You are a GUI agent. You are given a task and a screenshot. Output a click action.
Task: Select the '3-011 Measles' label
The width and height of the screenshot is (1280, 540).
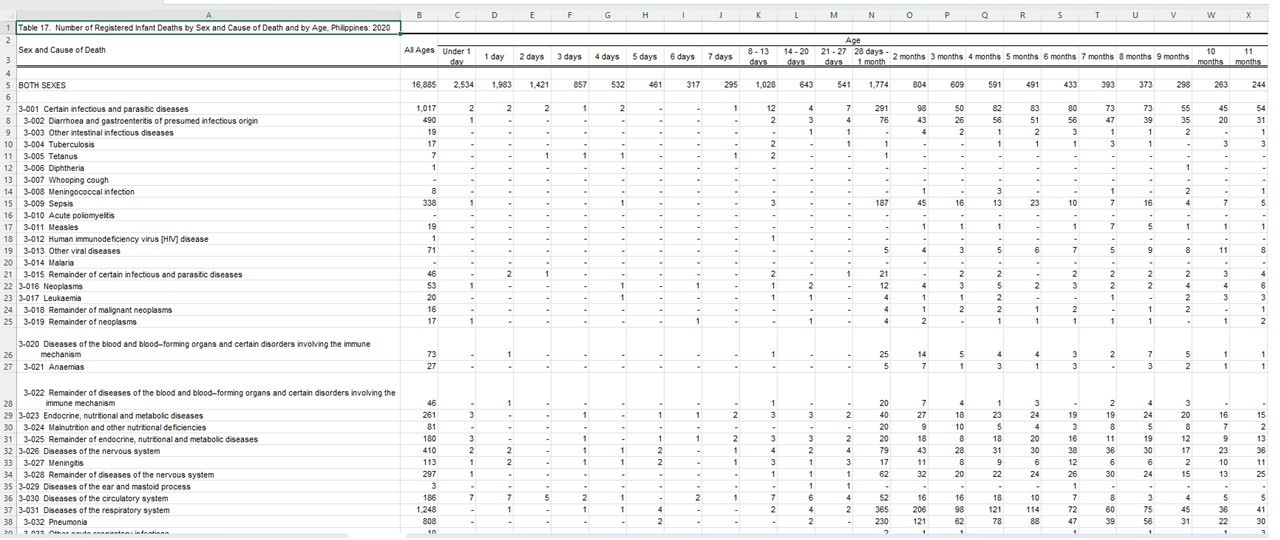pyautogui.click(x=51, y=227)
